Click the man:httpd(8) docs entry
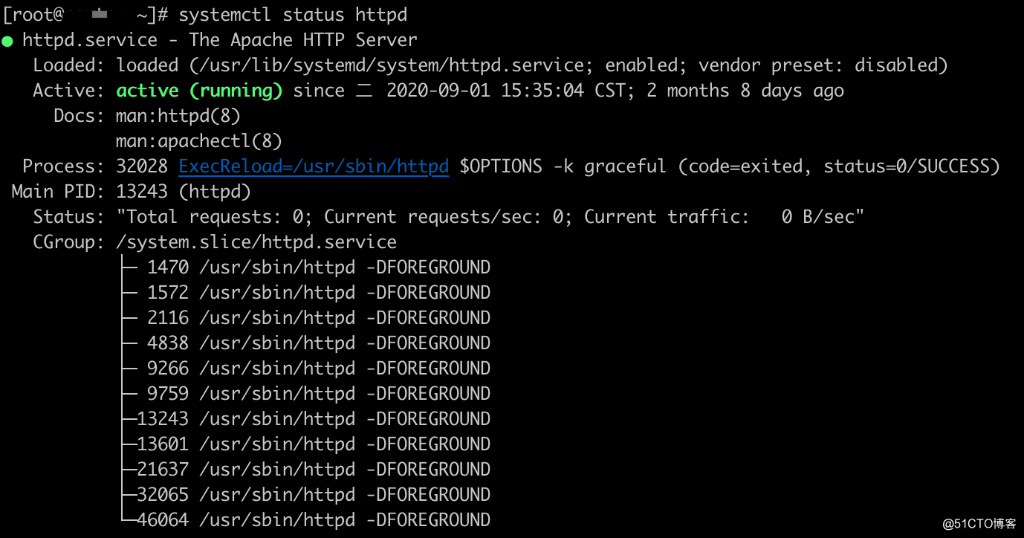This screenshot has height=538, width=1024. pyautogui.click(x=178, y=116)
